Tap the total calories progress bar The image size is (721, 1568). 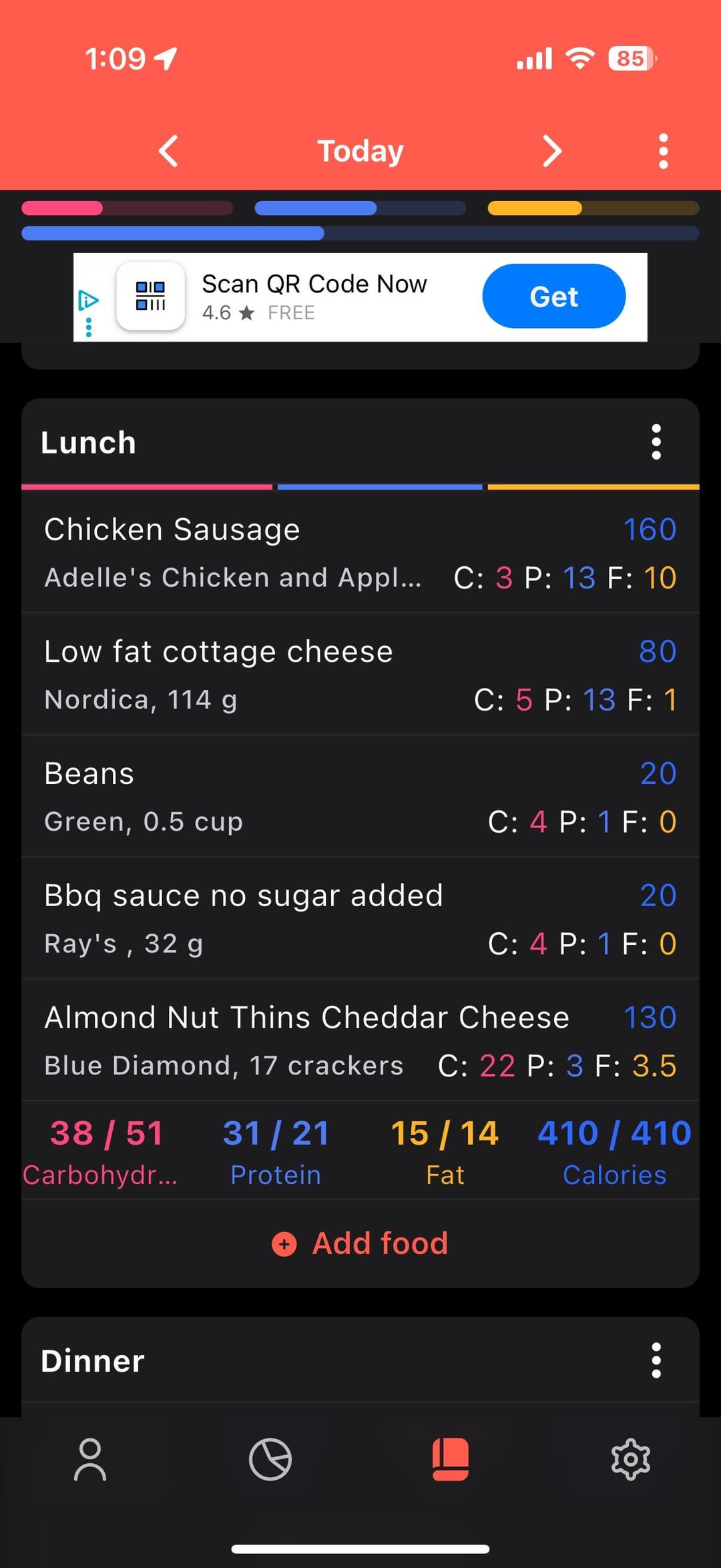pos(360,233)
